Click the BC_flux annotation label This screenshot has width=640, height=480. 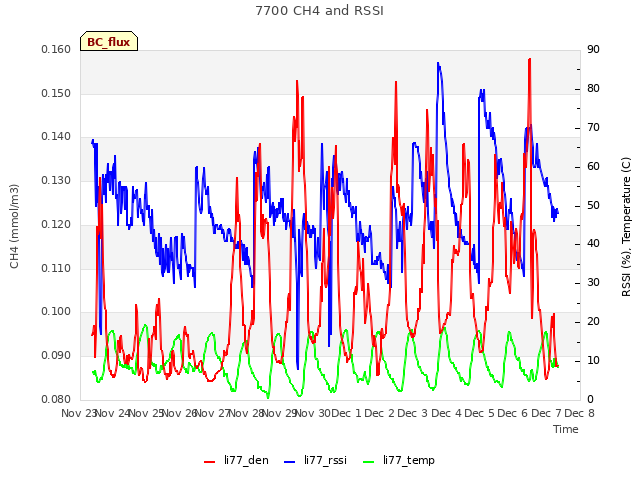point(109,41)
